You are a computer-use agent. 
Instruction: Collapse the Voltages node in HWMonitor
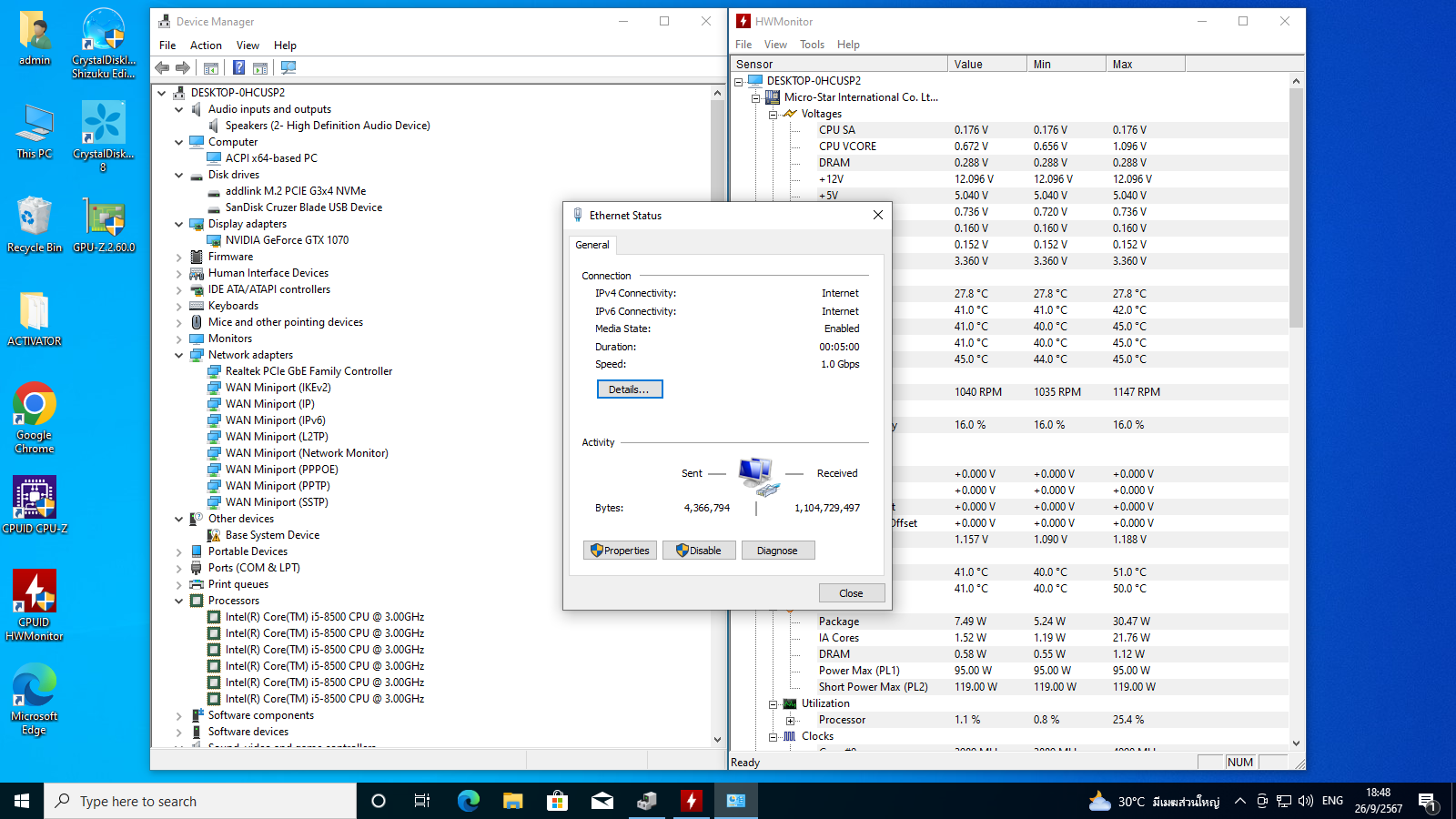773,115
